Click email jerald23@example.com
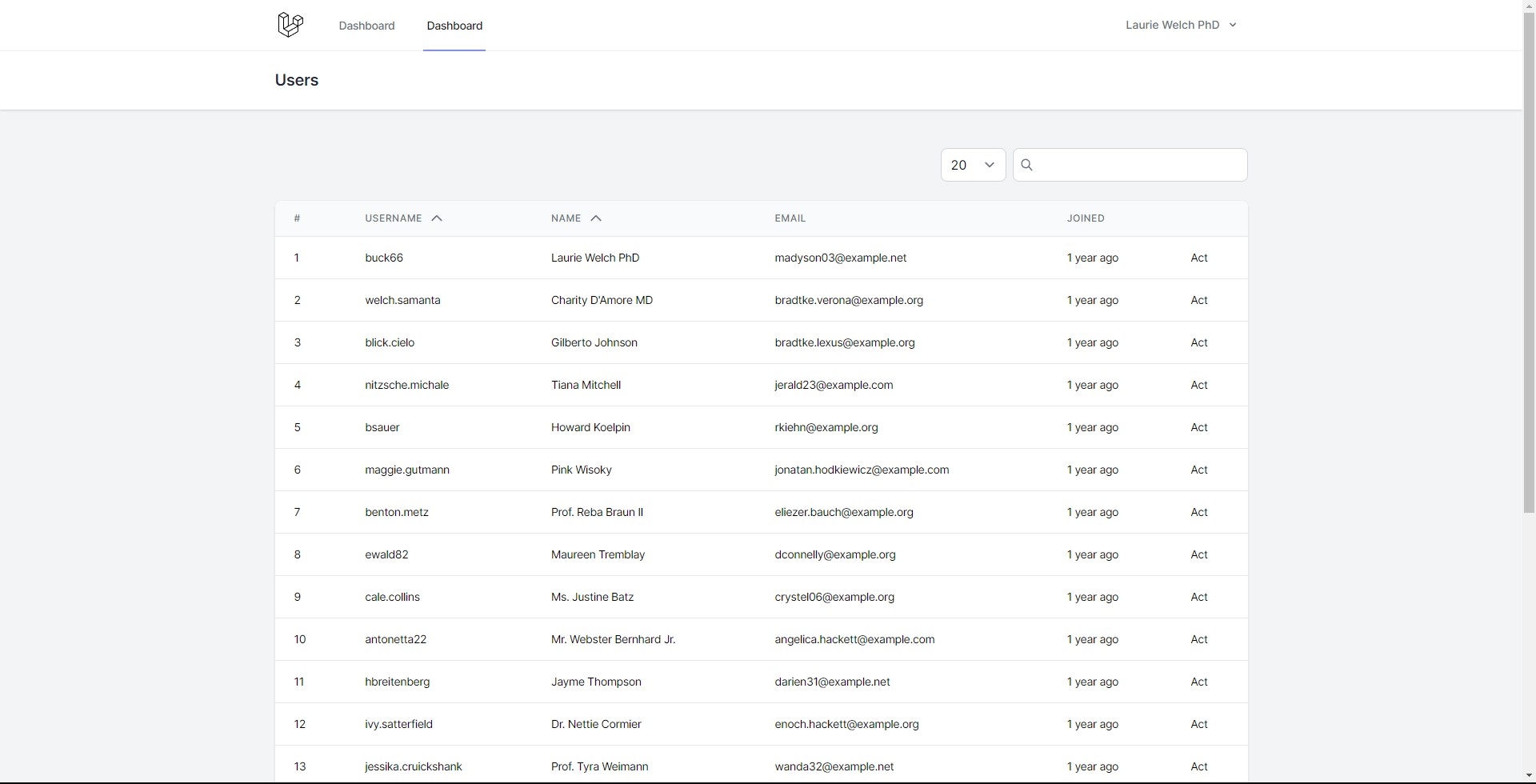Screen dimensions: 1536x784 pyautogui.click(x=834, y=385)
